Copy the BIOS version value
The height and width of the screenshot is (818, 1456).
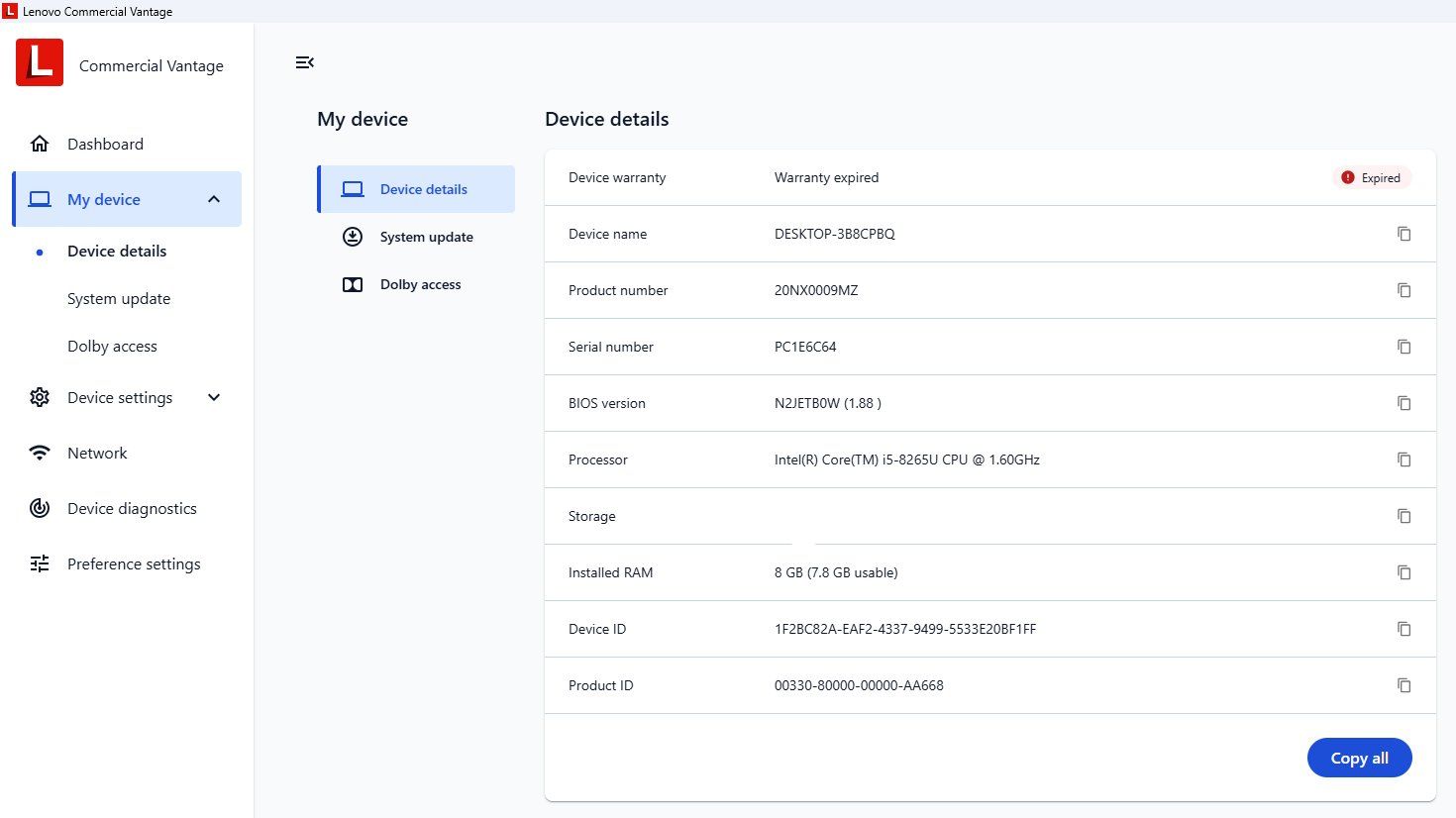pos(1404,403)
